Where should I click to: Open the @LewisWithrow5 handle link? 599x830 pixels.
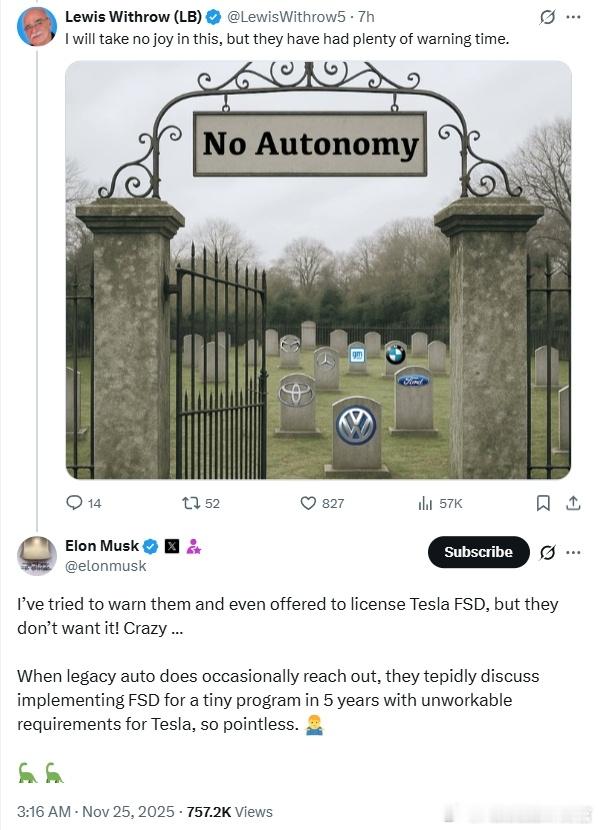[x=286, y=17]
